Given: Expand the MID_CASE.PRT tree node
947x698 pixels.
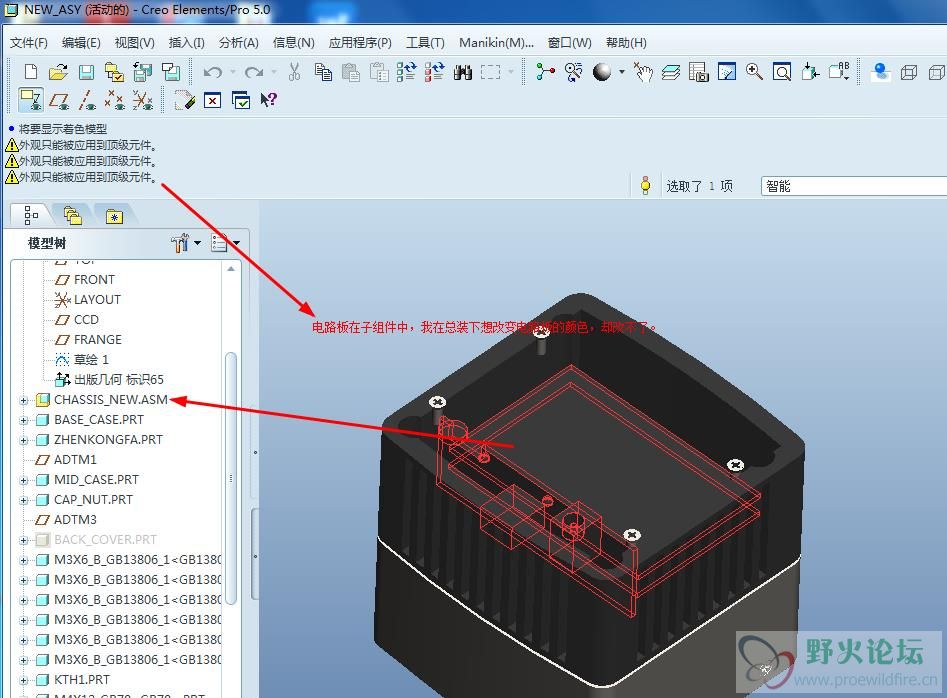Looking at the screenshot, I should (24, 481).
